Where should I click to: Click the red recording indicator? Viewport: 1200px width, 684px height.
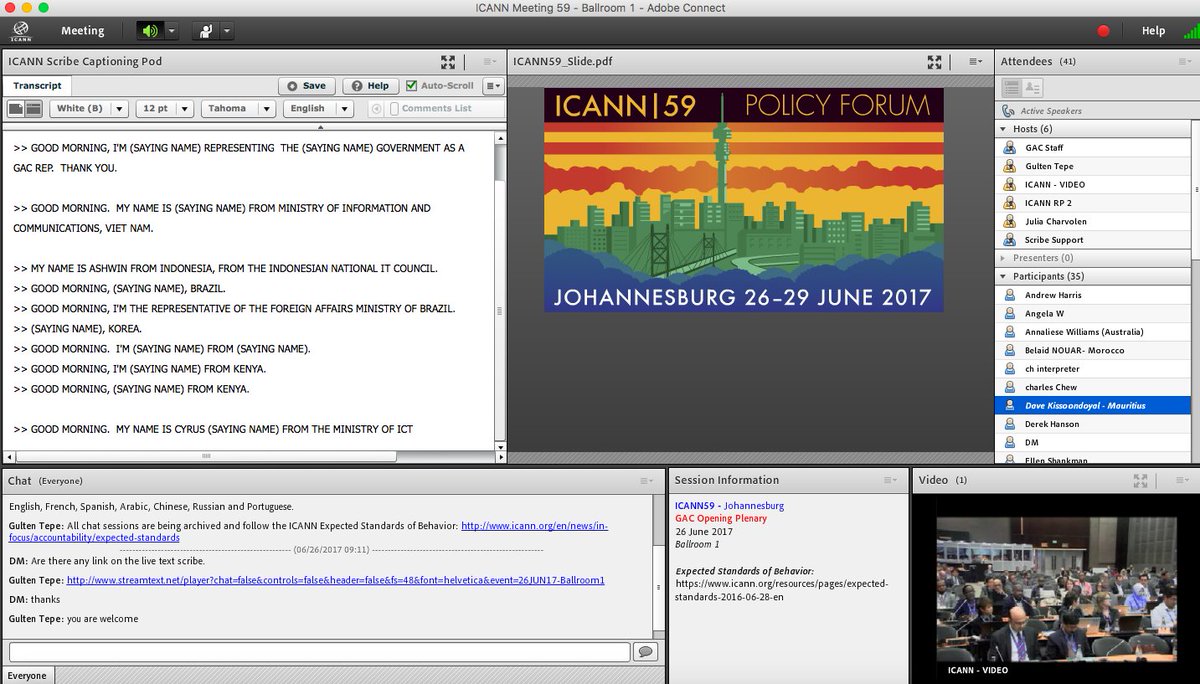1104,31
